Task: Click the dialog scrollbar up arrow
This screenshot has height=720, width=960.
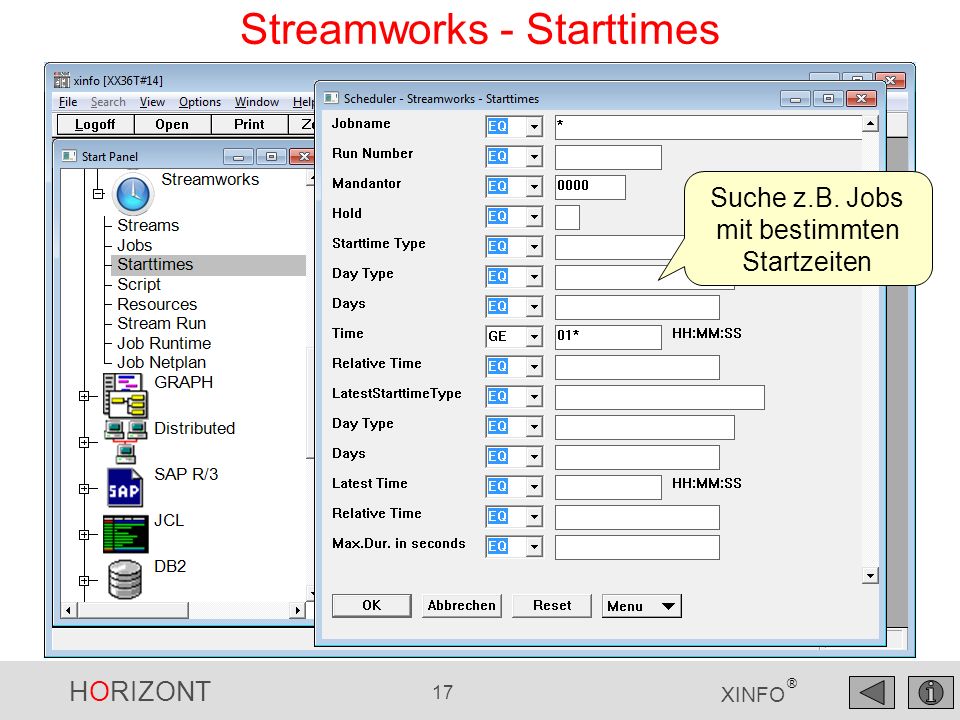Action: tap(870, 124)
